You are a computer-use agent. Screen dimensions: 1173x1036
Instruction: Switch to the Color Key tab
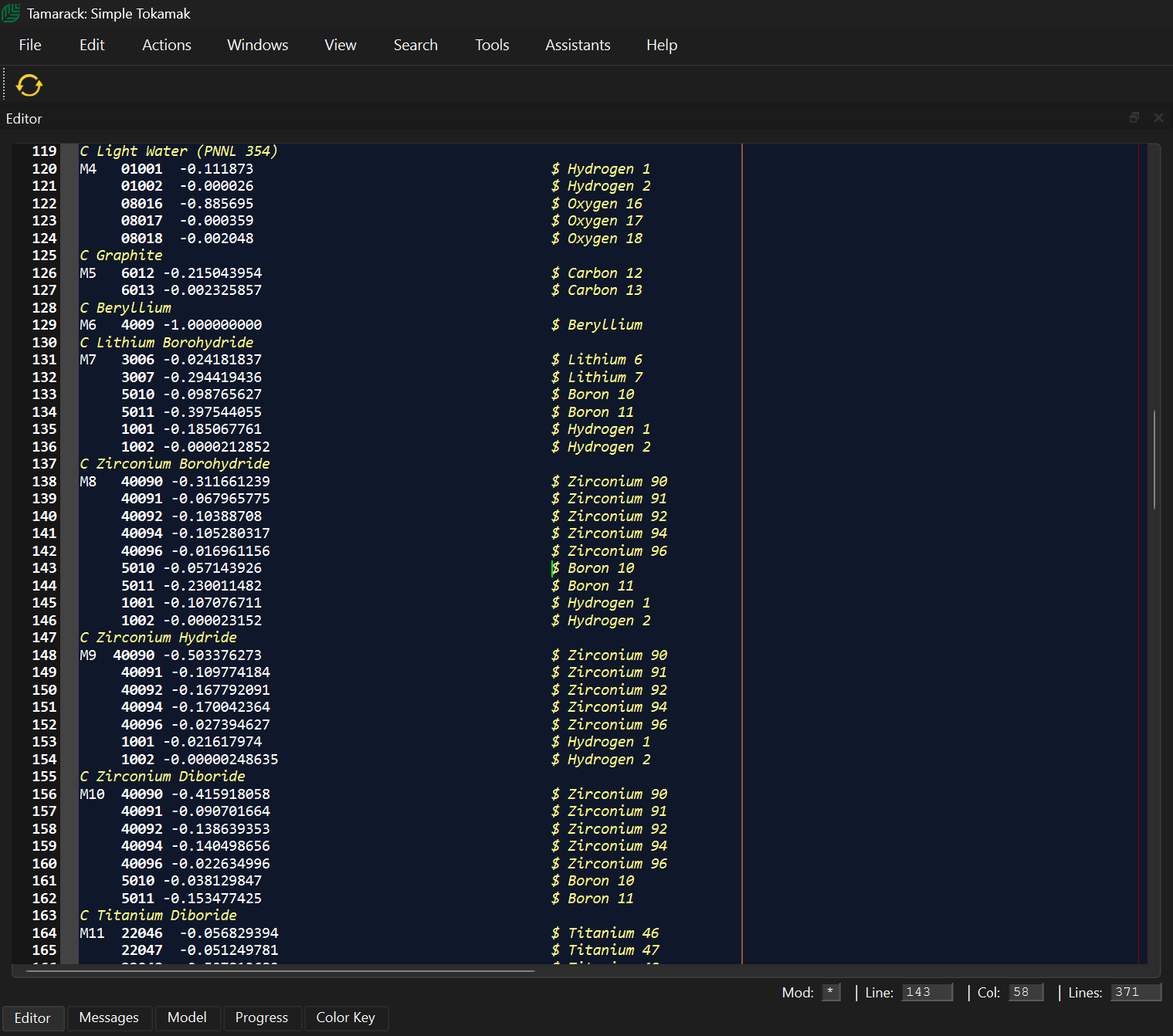(x=346, y=1017)
